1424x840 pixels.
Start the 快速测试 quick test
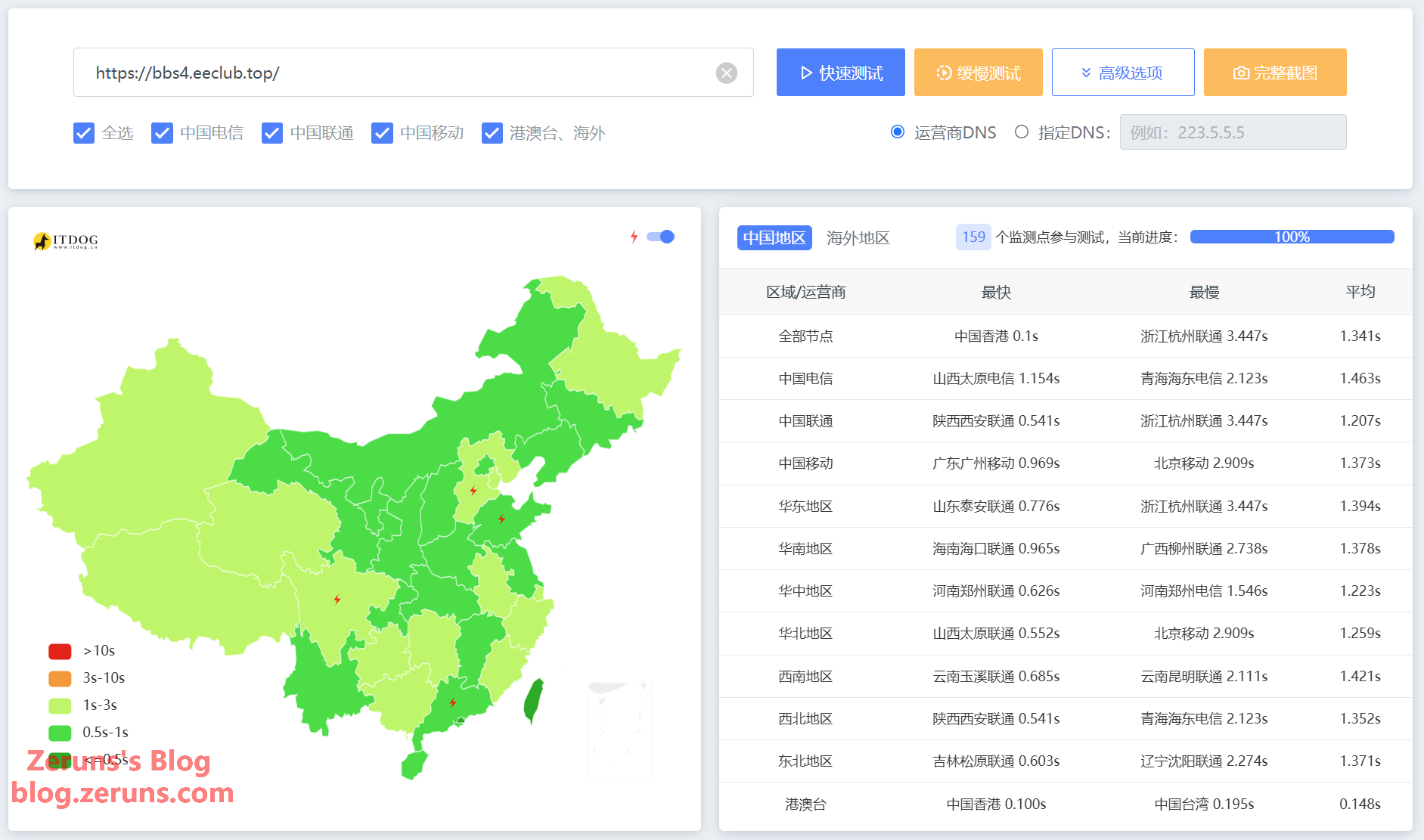(x=840, y=73)
